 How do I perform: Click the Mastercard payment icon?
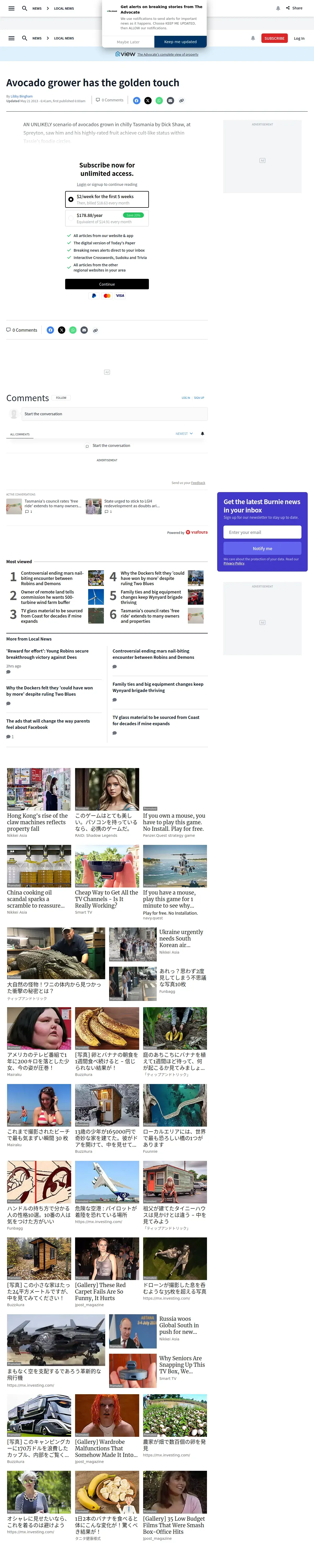[x=107, y=296]
